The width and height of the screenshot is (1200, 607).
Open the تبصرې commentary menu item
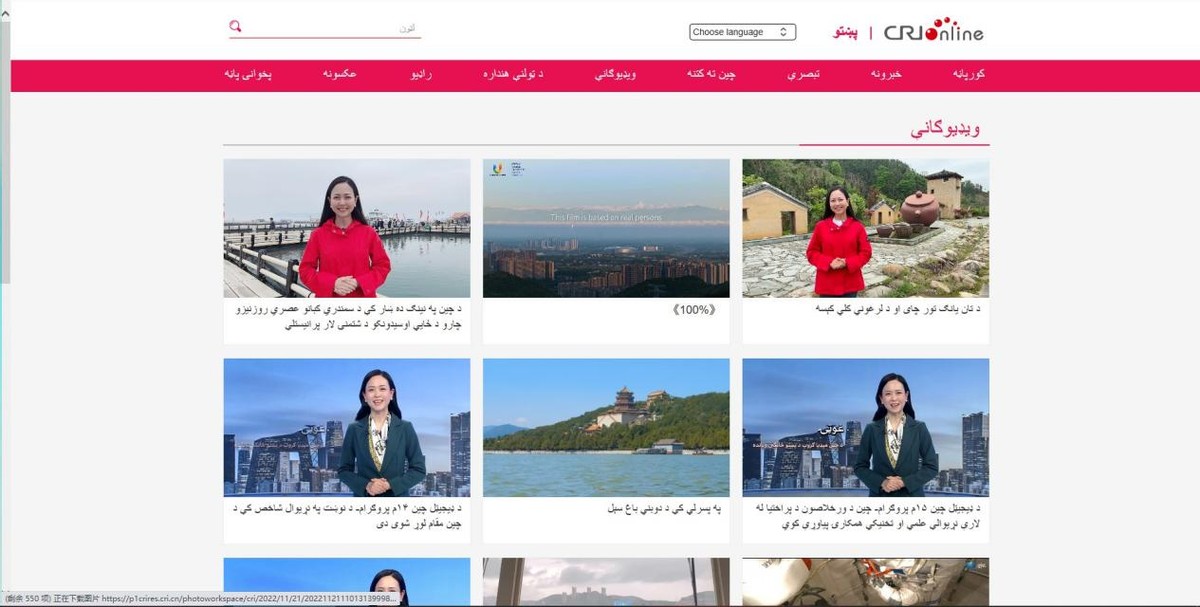tap(804, 75)
